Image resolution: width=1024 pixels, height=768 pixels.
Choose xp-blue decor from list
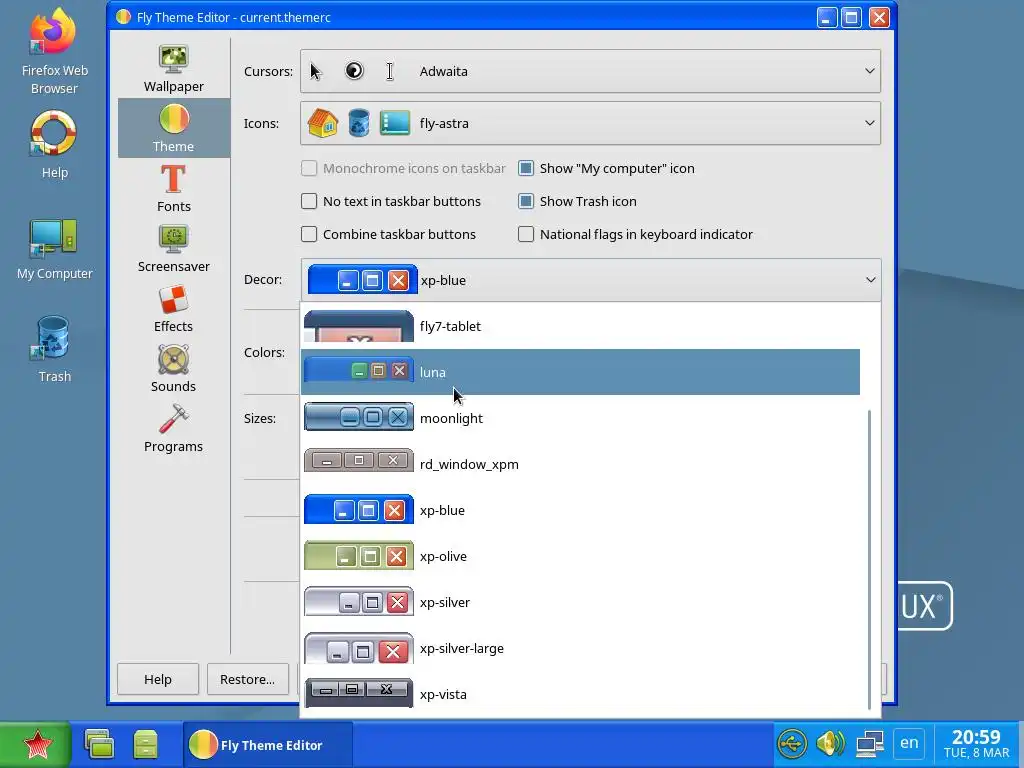click(580, 510)
